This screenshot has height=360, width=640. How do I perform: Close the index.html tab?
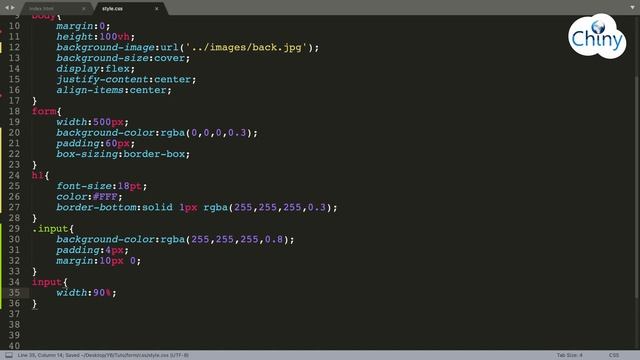click(x=84, y=8)
